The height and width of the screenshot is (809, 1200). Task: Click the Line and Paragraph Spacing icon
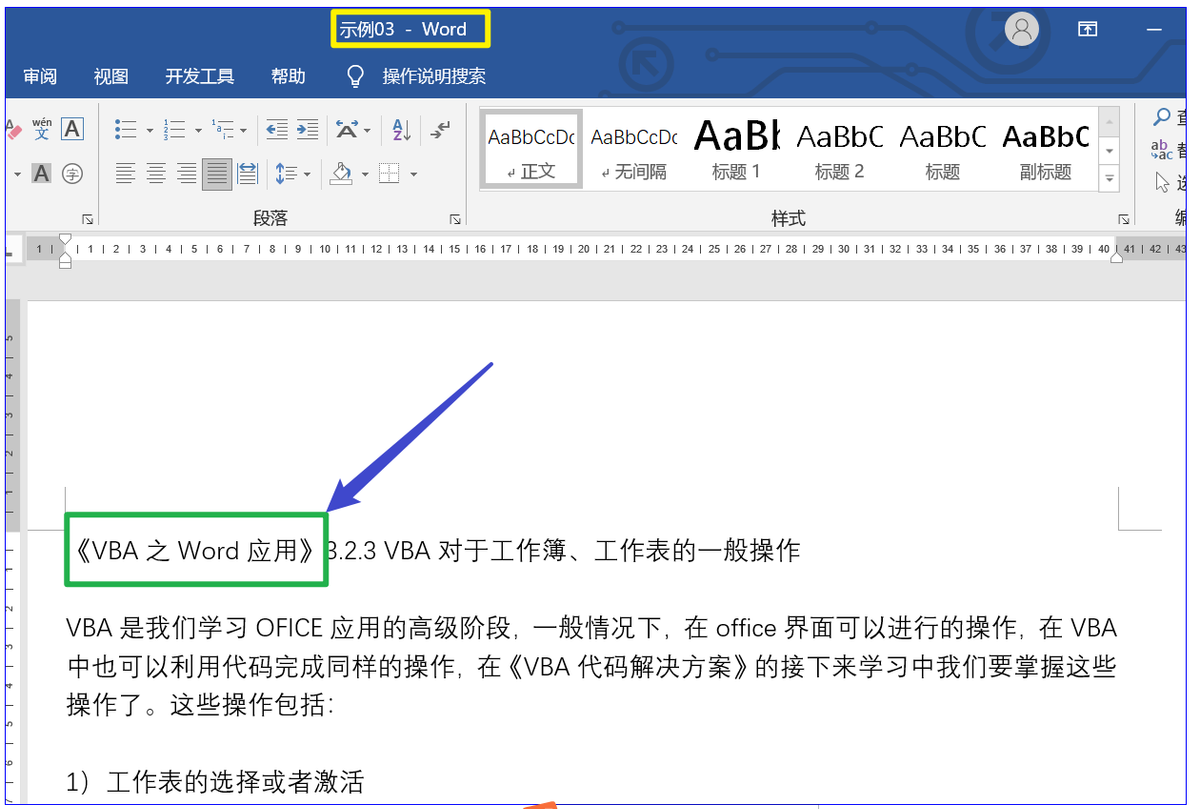pyautogui.click(x=286, y=174)
